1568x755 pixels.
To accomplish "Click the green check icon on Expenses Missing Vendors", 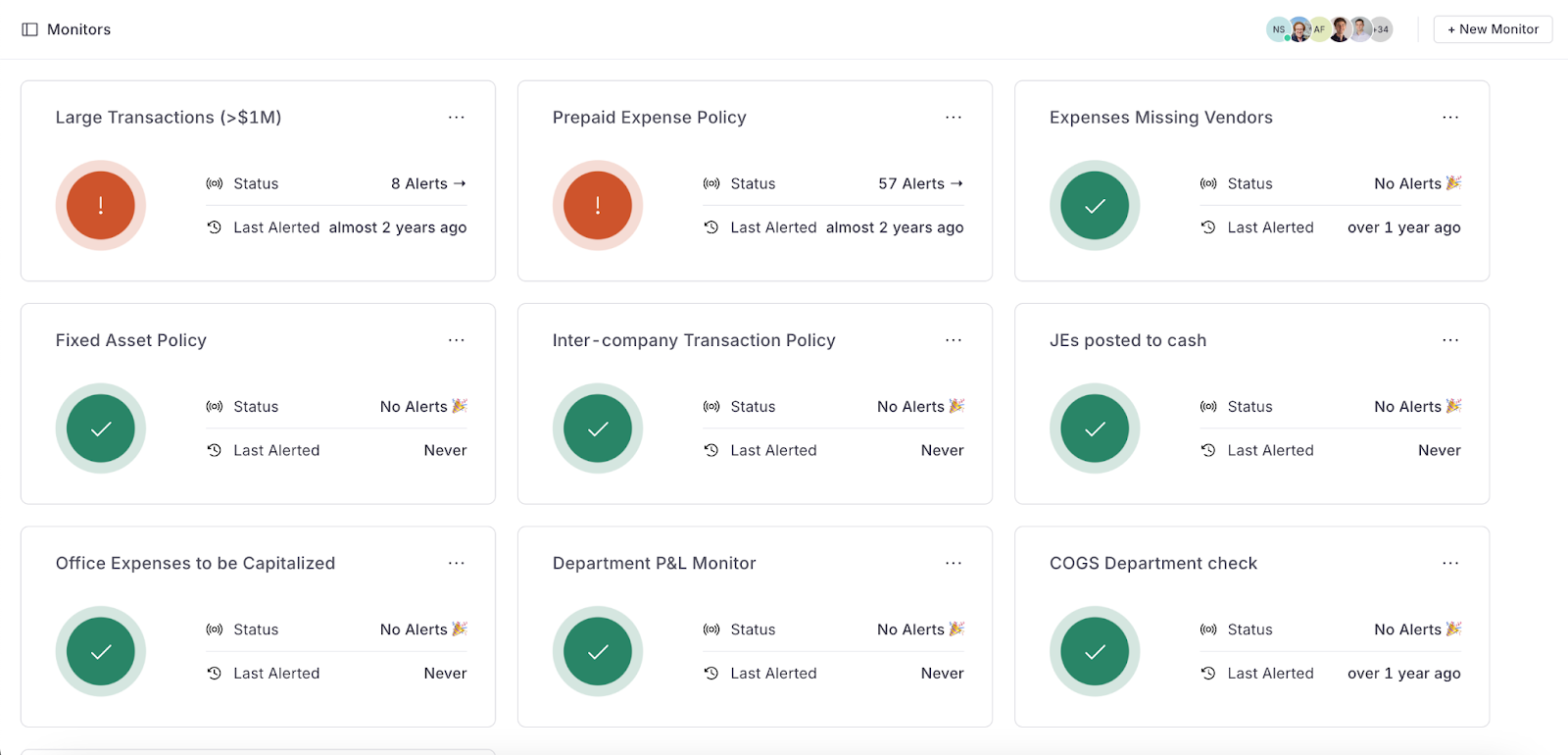I will (1095, 205).
